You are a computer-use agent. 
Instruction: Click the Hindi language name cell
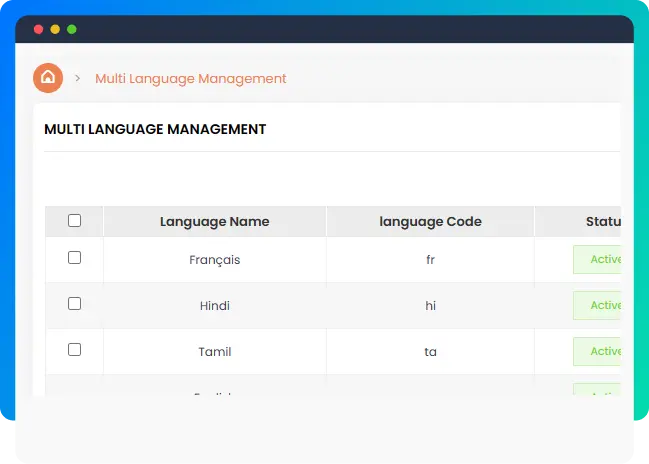click(214, 306)
